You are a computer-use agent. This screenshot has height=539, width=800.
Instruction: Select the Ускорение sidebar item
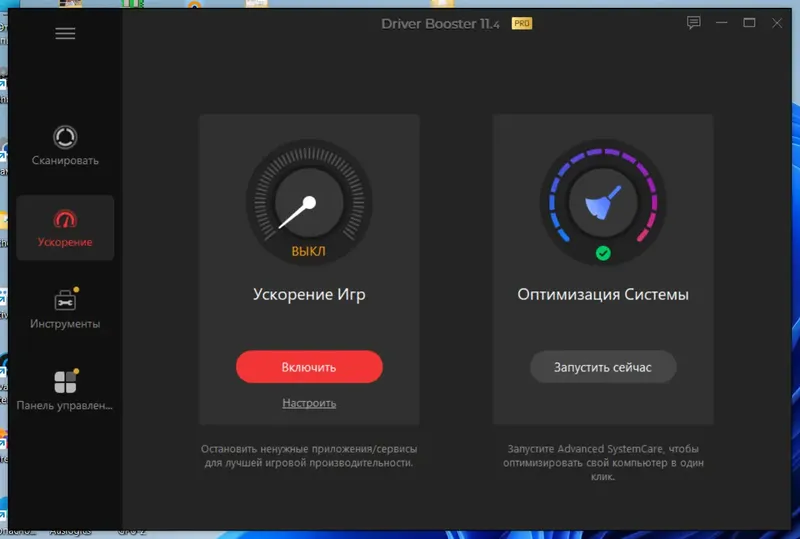pyautogui.click(x=65, y=228)
